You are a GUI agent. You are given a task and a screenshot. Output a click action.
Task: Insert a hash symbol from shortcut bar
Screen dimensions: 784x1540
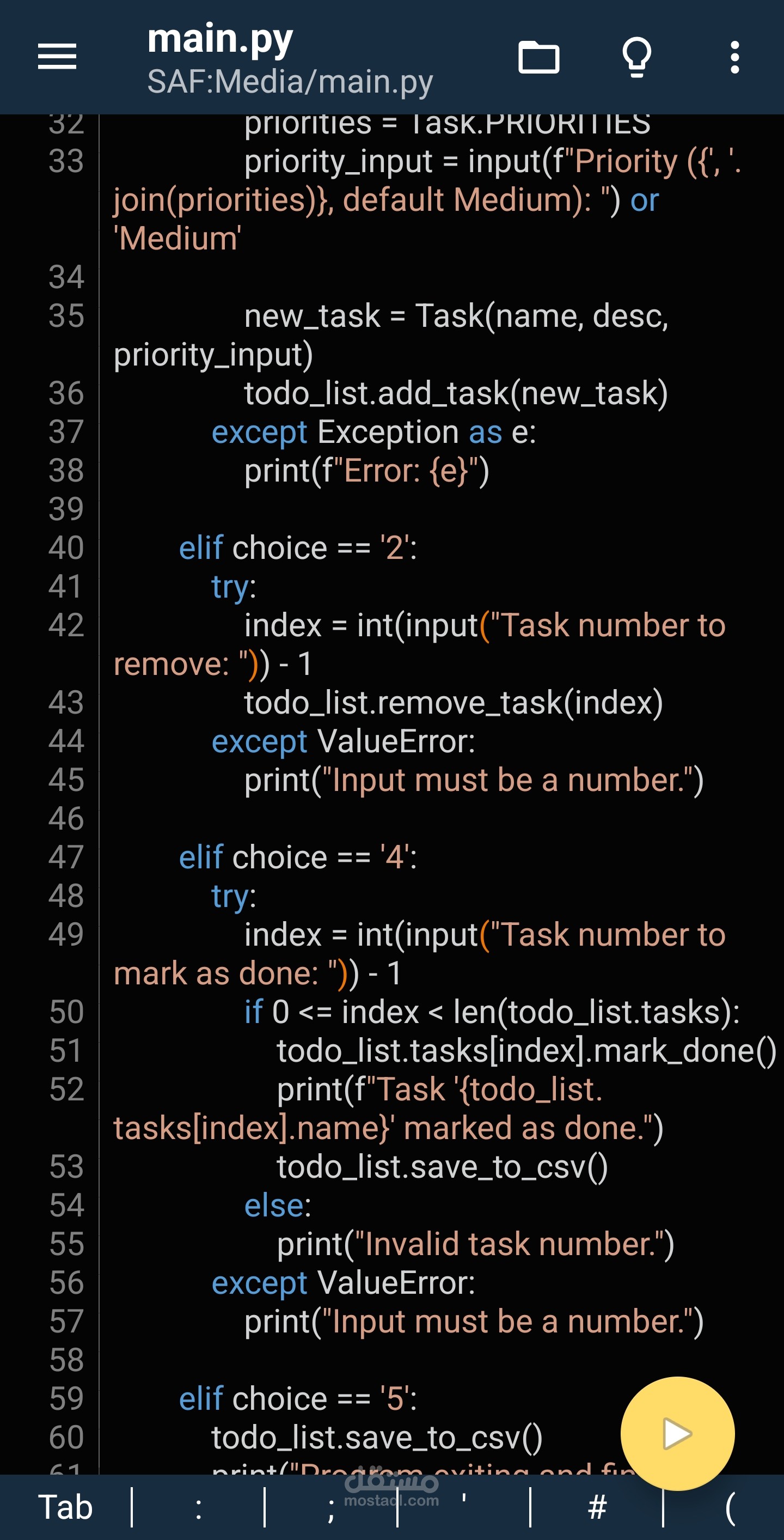point(597,1508)
